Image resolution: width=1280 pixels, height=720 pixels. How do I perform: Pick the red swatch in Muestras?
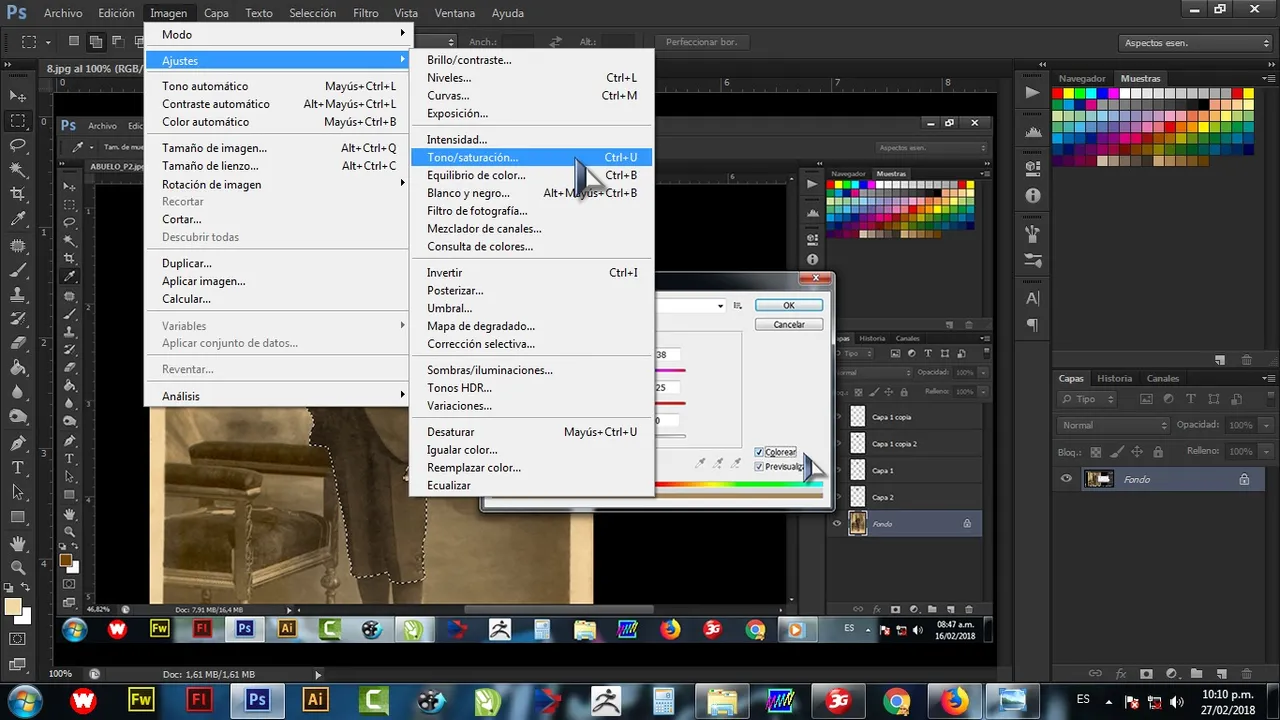tap(1057, 92)
